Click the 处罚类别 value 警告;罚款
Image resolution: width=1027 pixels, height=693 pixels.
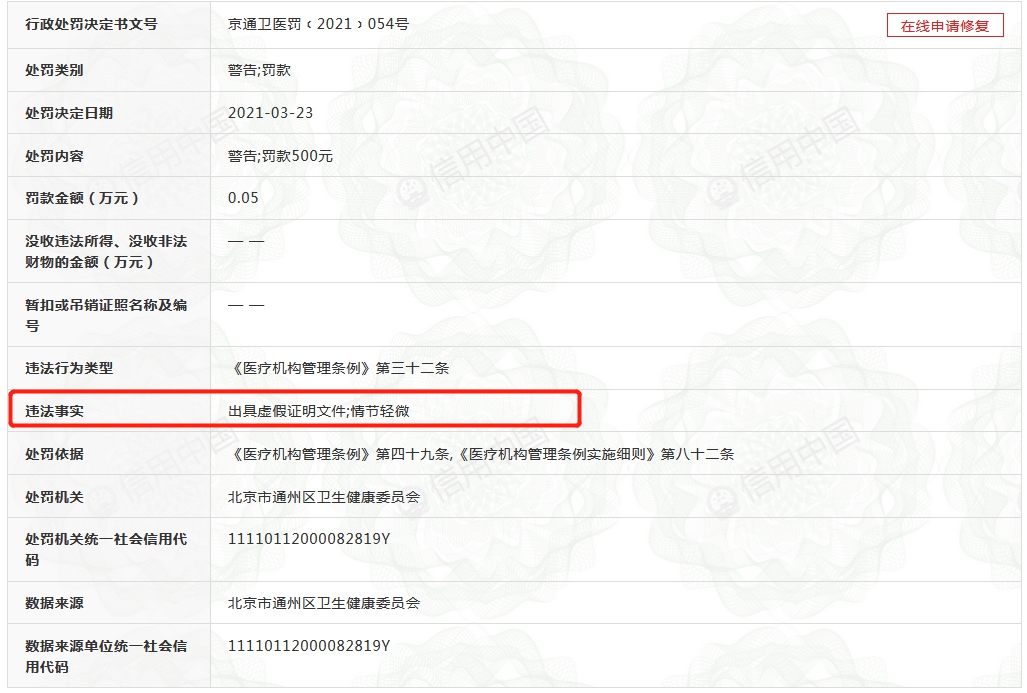coord(259,70)
